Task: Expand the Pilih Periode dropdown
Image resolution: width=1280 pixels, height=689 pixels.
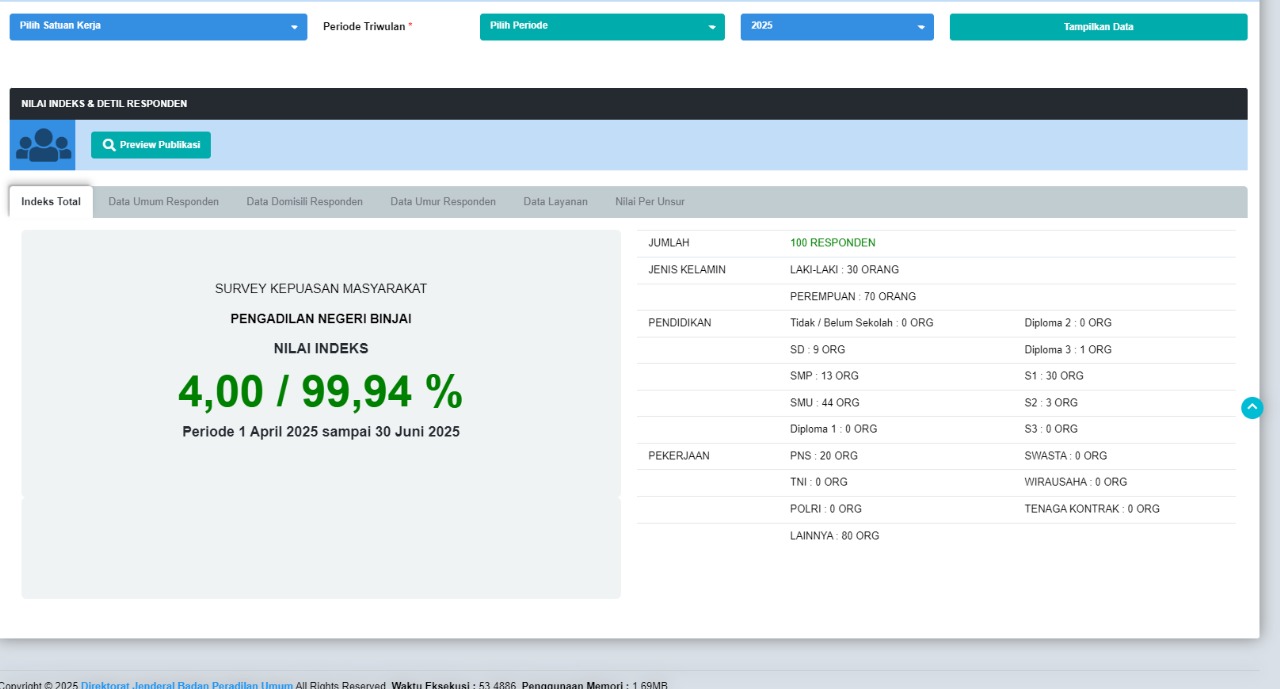Action: 602,27
